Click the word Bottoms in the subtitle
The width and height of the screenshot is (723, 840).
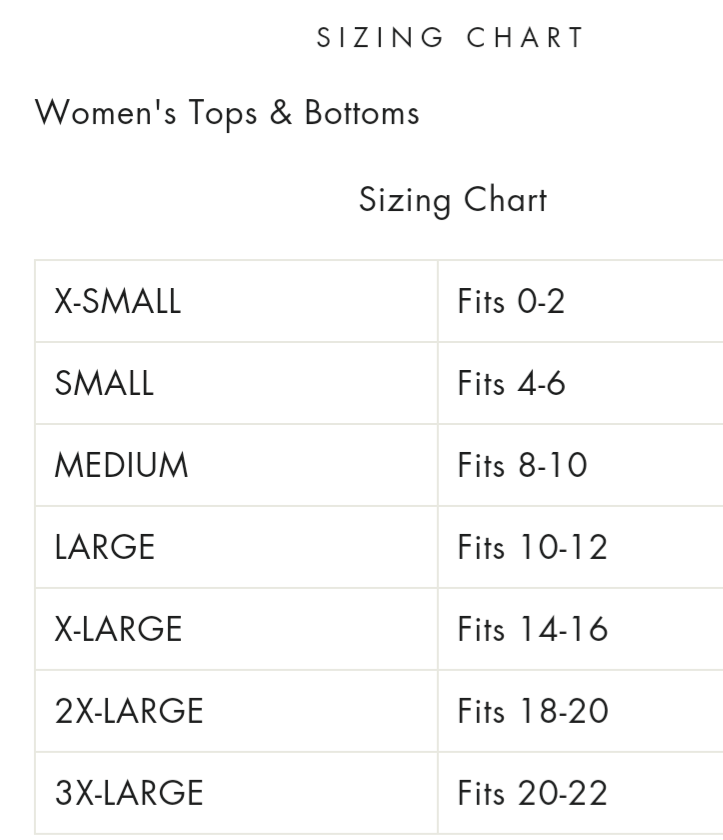click(362, 113)
